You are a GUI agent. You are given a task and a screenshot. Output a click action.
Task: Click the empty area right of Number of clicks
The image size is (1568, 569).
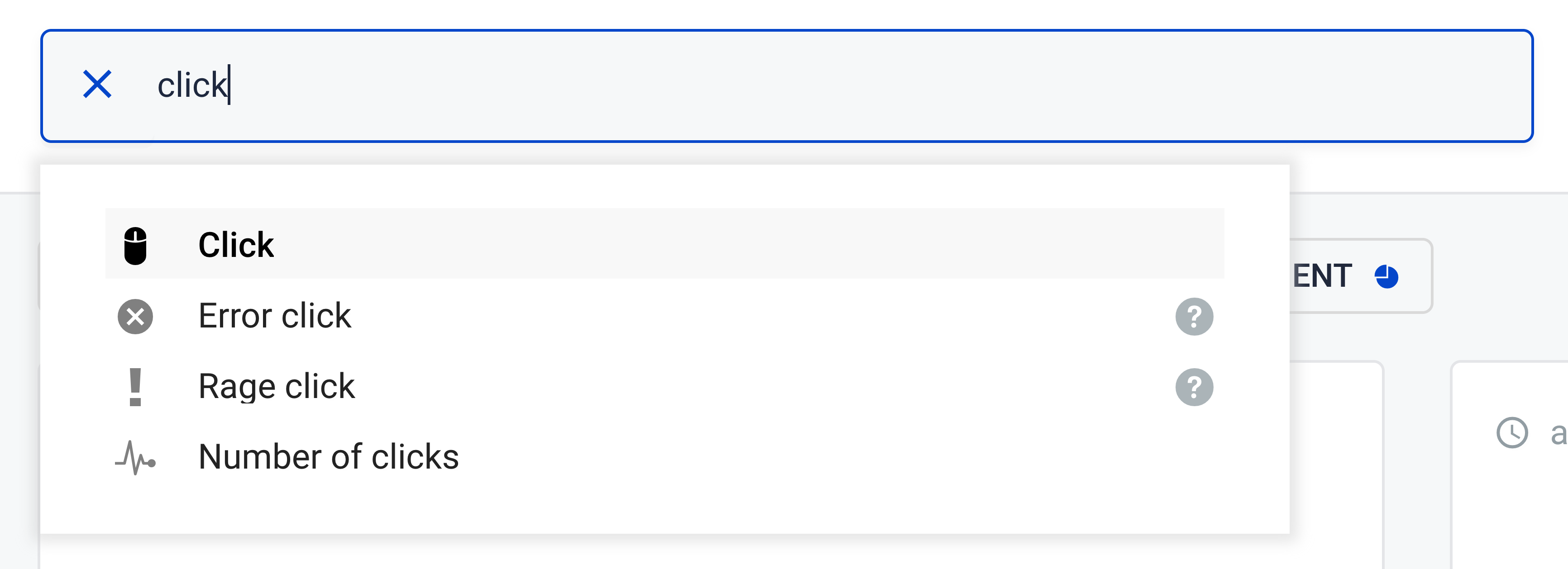[x=852, y=457]
